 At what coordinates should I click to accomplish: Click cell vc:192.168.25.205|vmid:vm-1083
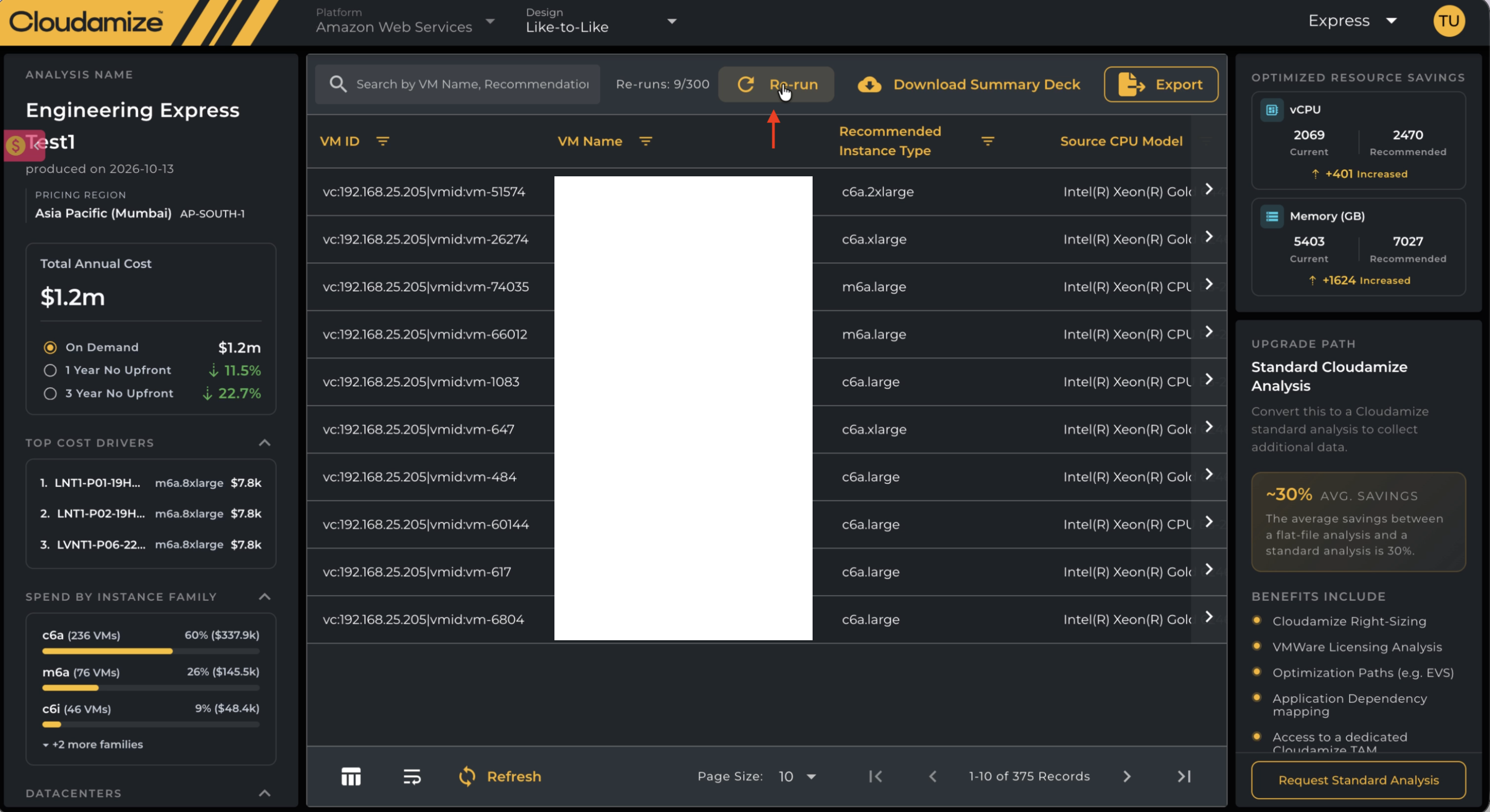click(420, 382)
